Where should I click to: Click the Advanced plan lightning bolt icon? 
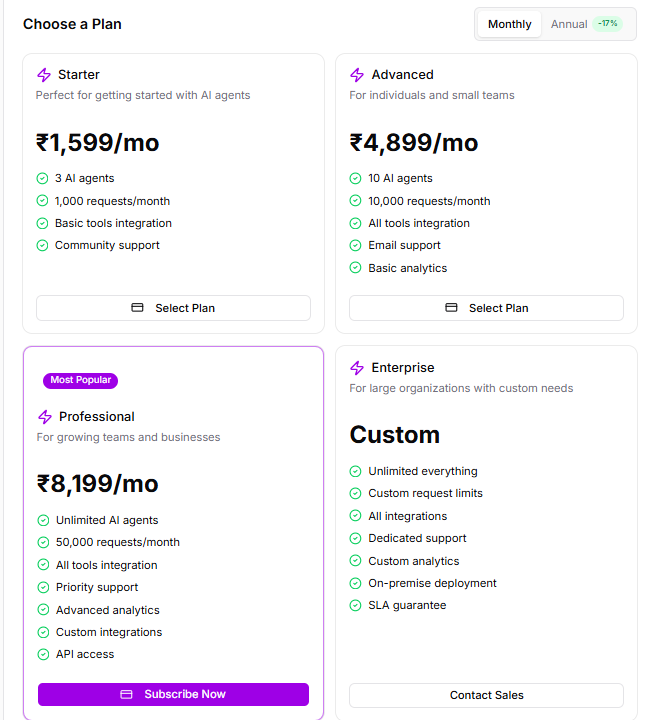point(357,75)
